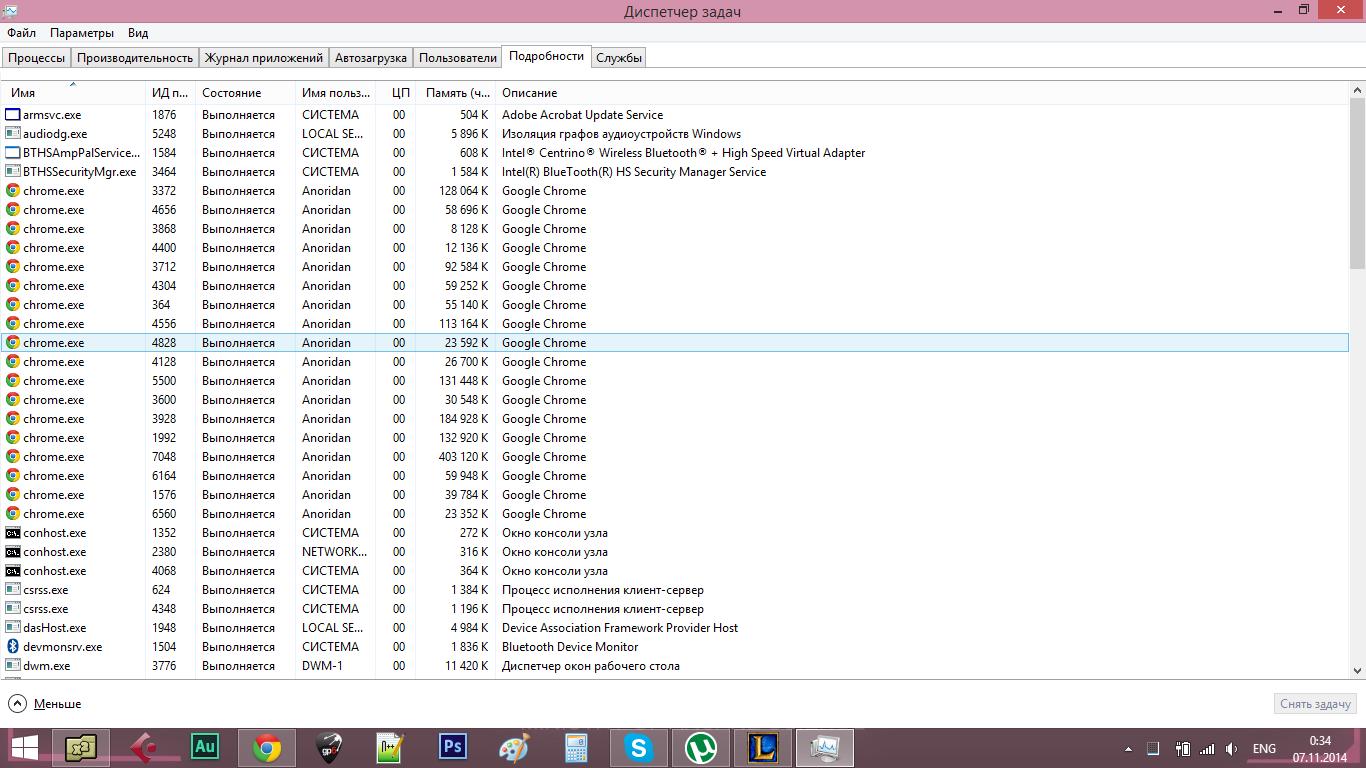Open uTorrent from the taskbar
Viewport: 1366px width, 768px height.
click(x=701, y=748)
